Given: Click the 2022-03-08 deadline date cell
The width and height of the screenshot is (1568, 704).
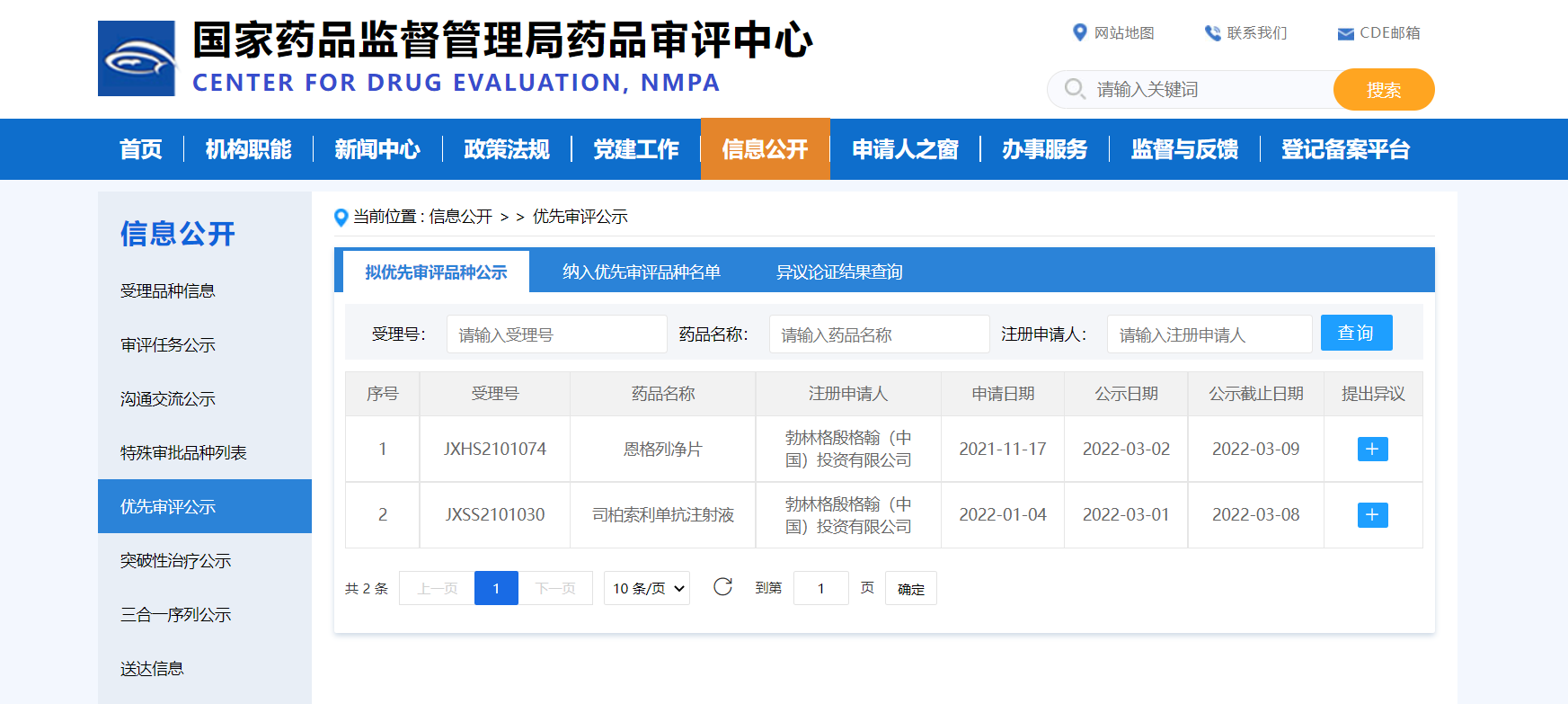Looking at the screenshot, I should click(x=1256, y=515).
